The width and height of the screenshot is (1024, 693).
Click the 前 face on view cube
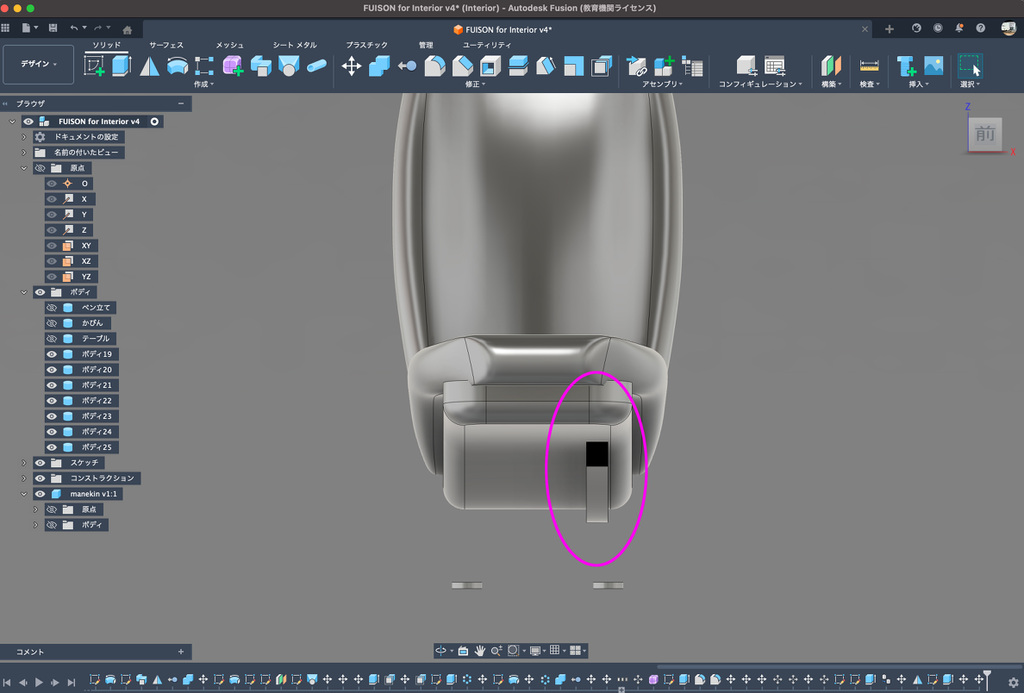pos(985,134)
